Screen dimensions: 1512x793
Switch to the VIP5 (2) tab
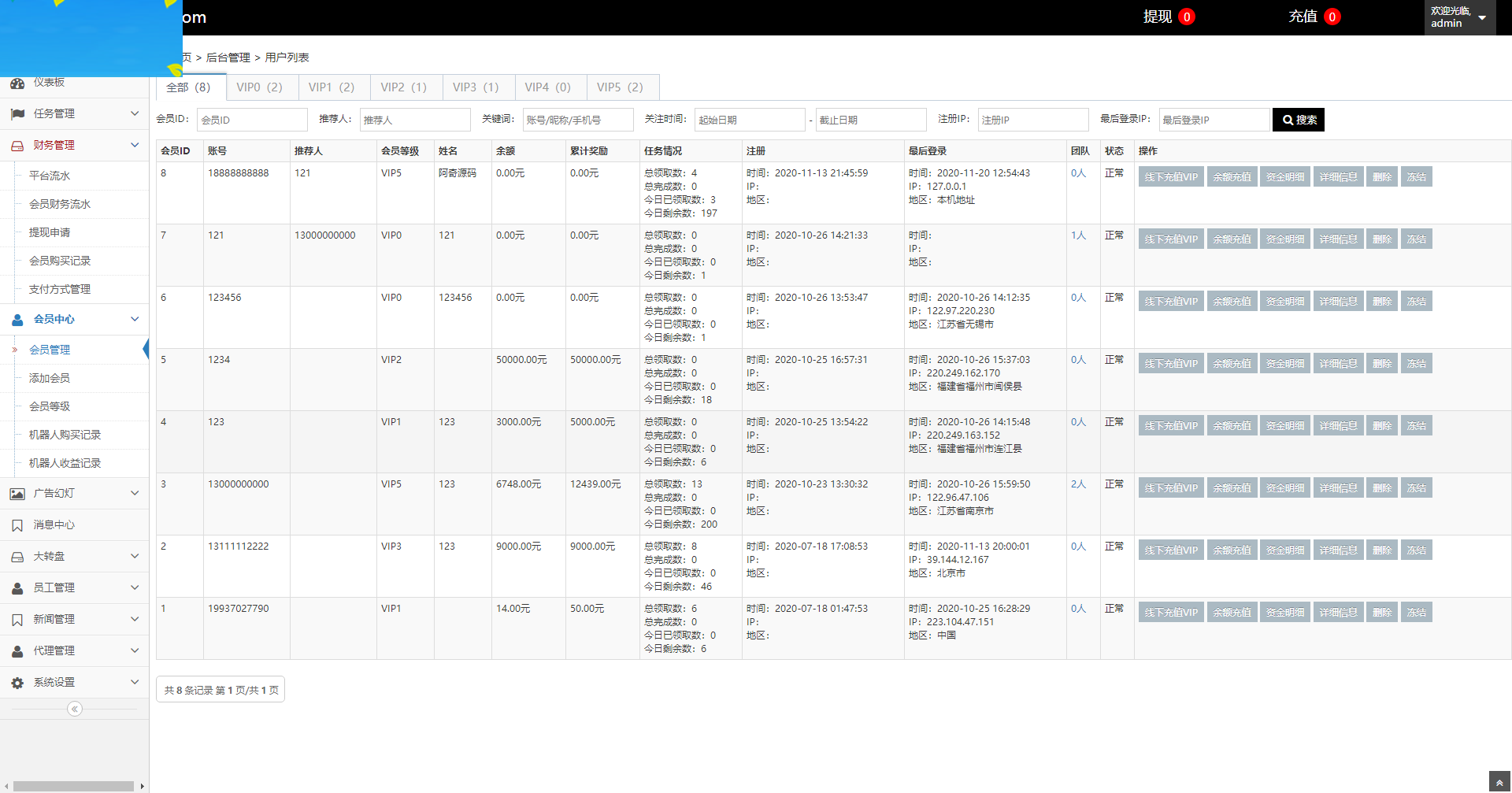[622, 87]
